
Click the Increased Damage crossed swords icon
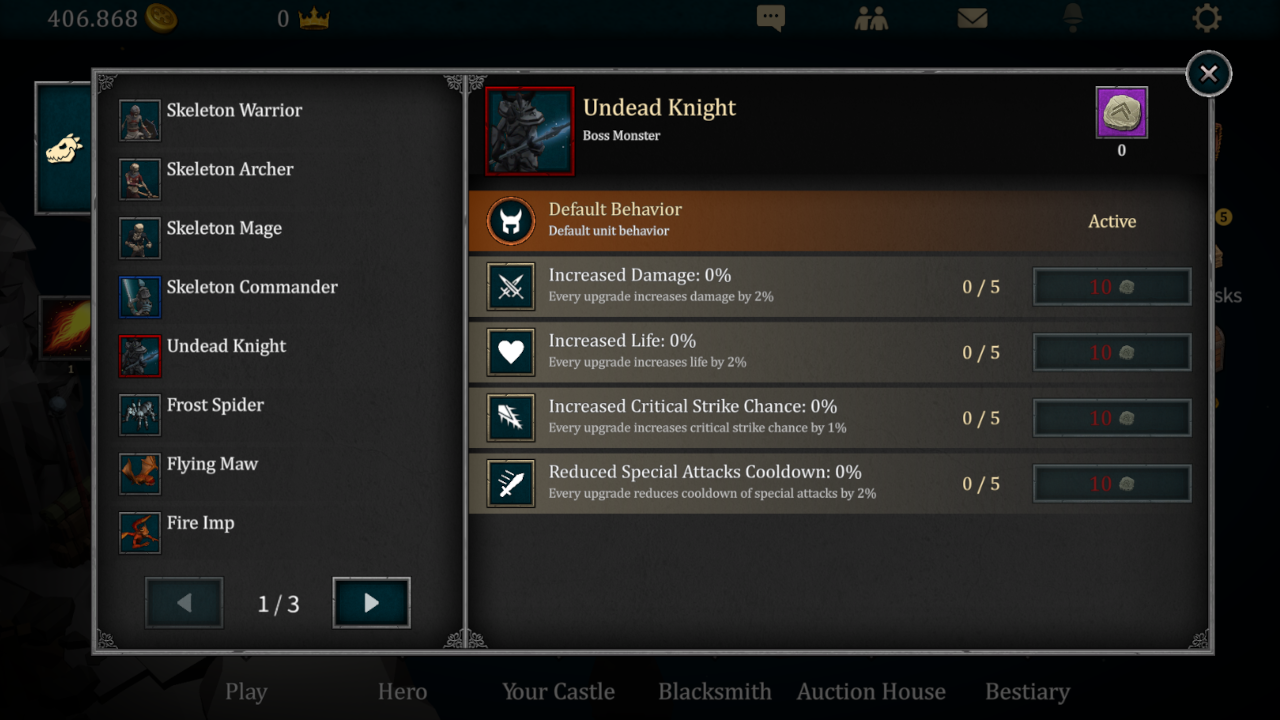click(511, 287)
